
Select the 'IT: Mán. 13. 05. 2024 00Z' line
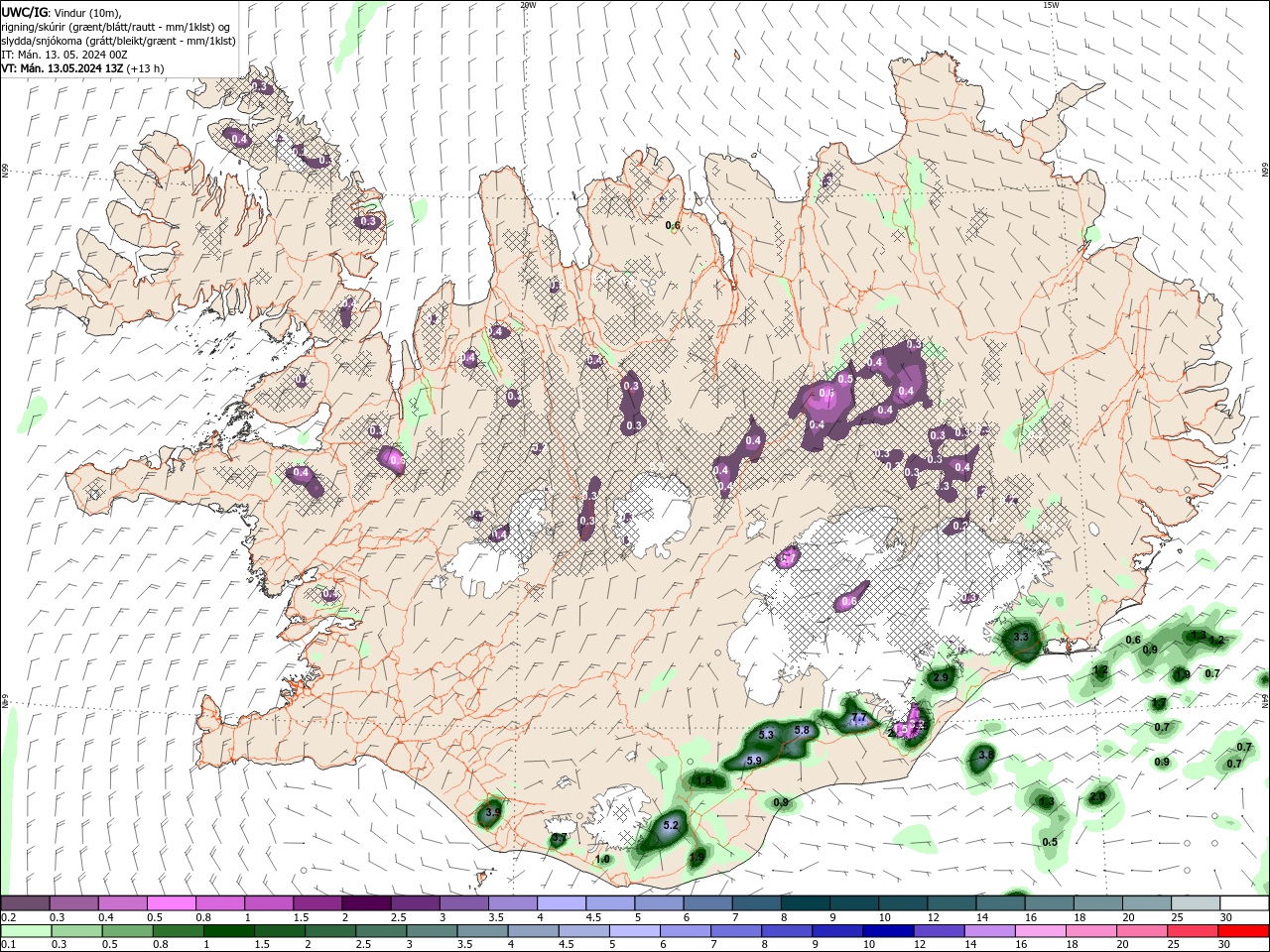(64, 55)
